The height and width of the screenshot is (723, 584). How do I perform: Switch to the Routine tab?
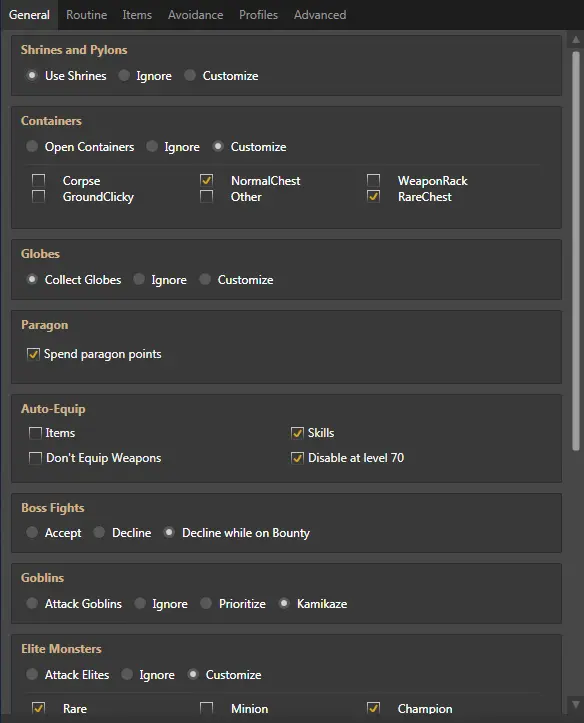[x=86, y=15]
